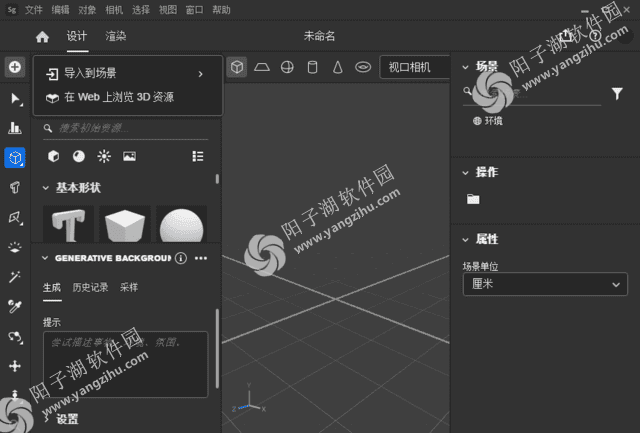Open the scene filter funnel icon

tap(617, 94)
